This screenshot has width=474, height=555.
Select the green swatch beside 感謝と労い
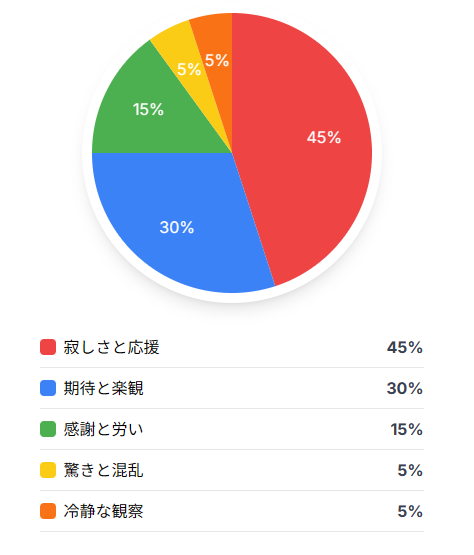click(48, 429)
